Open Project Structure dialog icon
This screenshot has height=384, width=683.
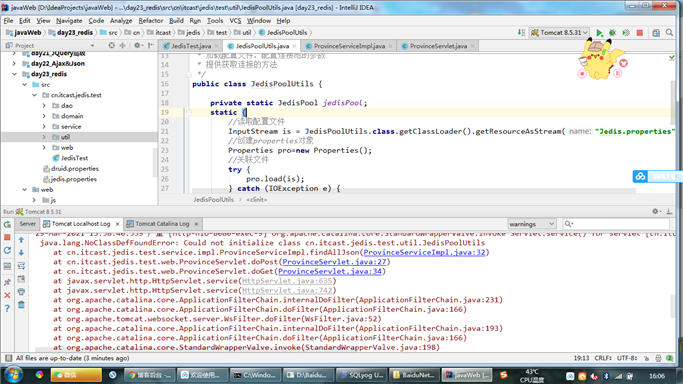(656, 33)
